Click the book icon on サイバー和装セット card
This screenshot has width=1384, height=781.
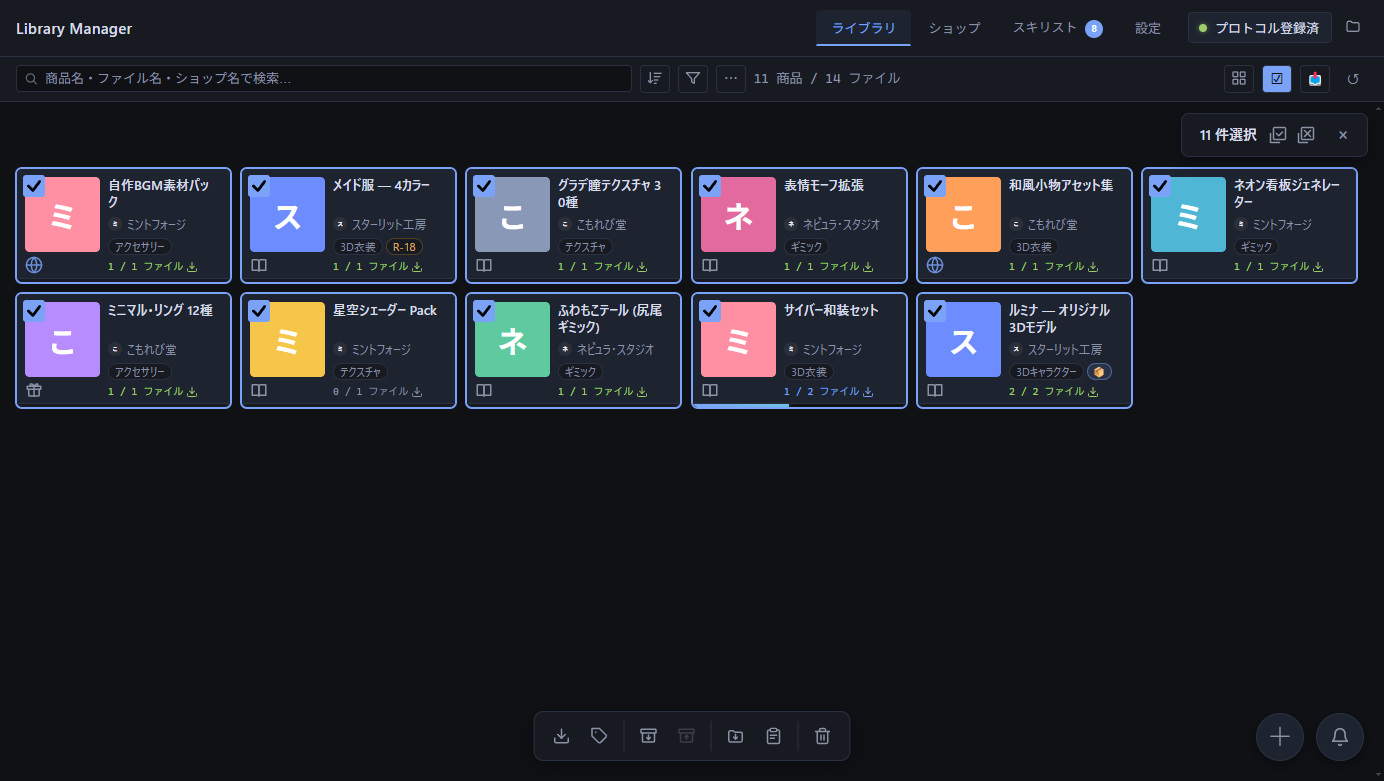point(710,390)
